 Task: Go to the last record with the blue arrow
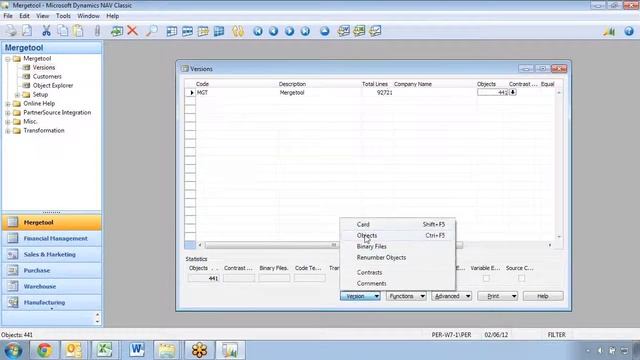[305, 31]
